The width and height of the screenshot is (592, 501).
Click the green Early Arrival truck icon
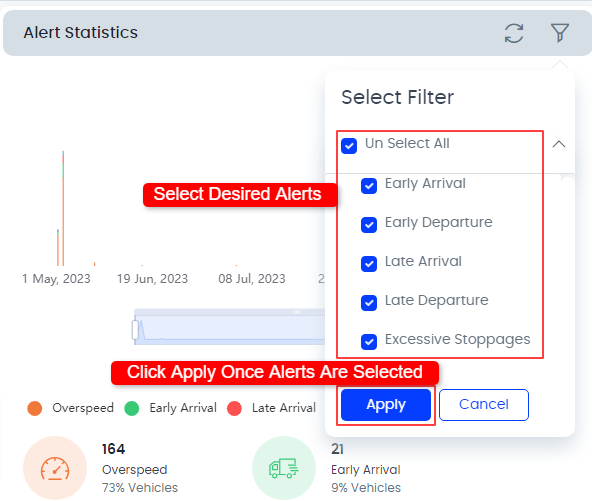pyautogui.click(x=284, y=468)
